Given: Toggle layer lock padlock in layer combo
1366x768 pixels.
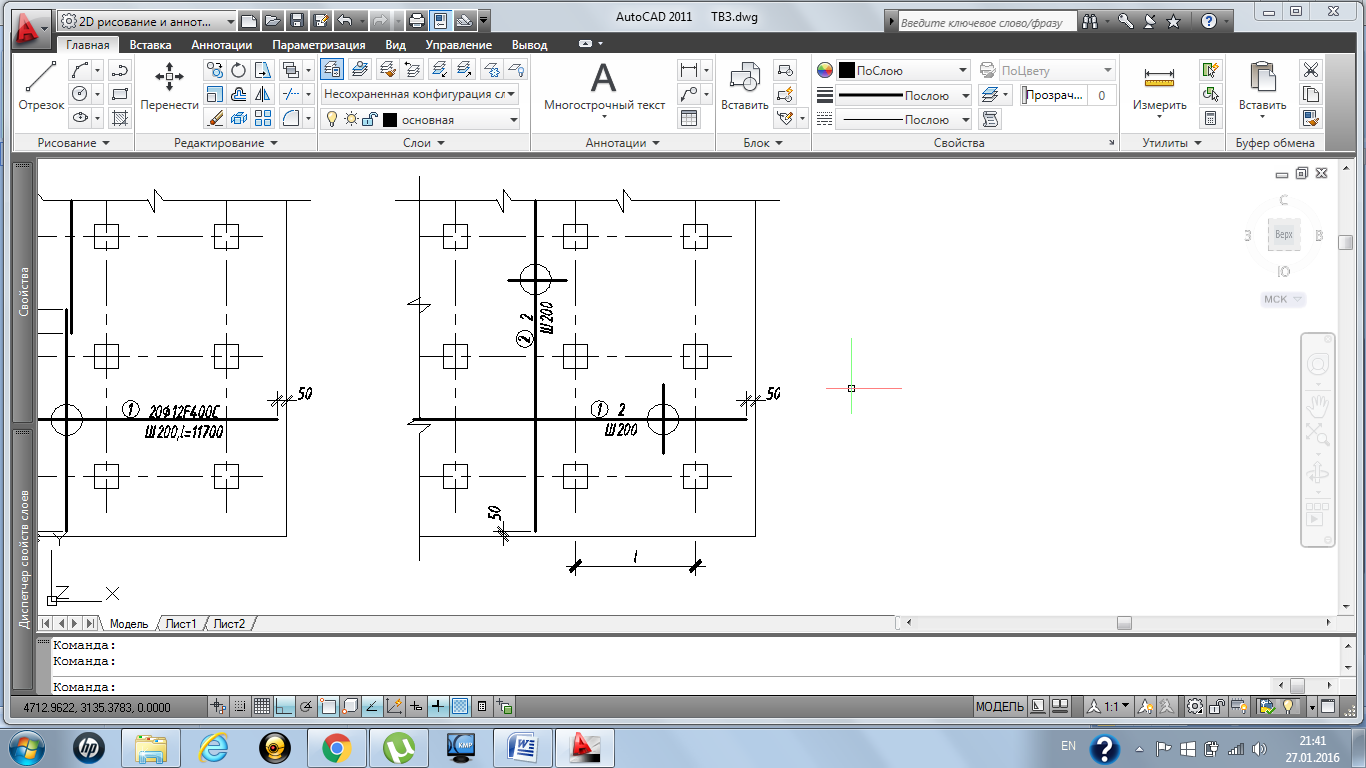Looking at the screenshot, I should tap(369, 119).
